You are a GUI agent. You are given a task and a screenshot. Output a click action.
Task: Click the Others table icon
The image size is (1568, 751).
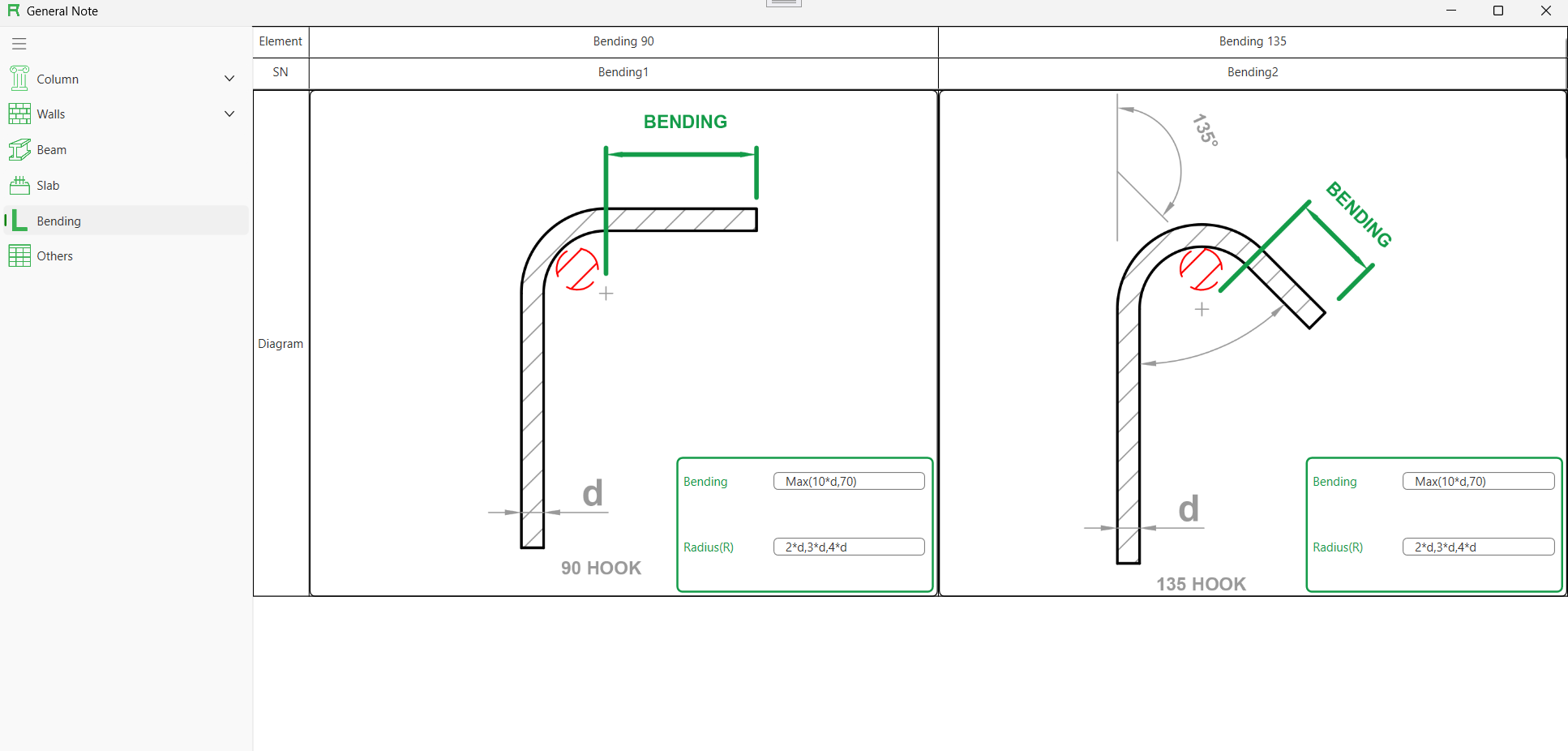19,256
